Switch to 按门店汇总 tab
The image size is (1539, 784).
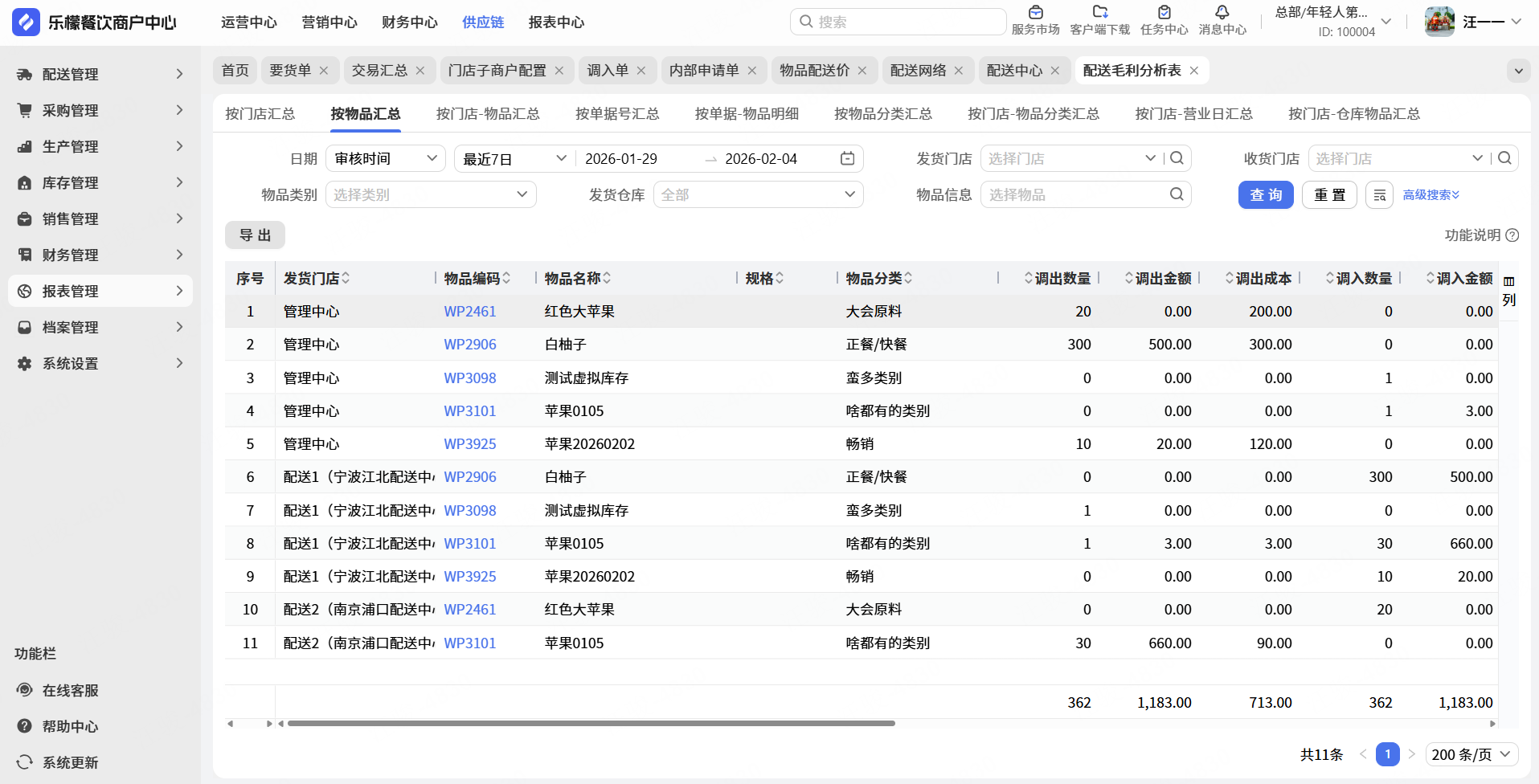tap(260, 114)
